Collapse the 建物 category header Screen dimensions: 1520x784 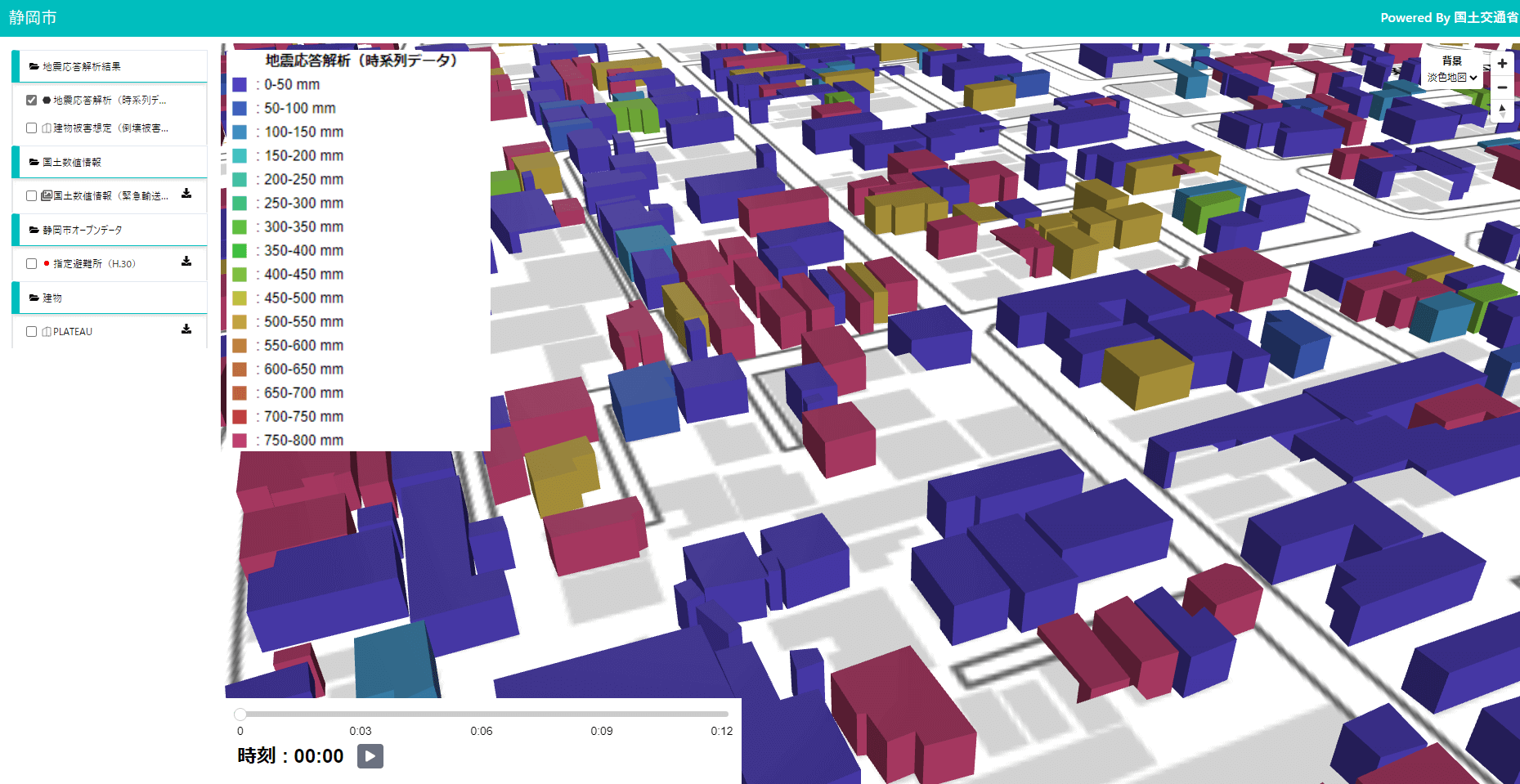[x=110, y=298]
